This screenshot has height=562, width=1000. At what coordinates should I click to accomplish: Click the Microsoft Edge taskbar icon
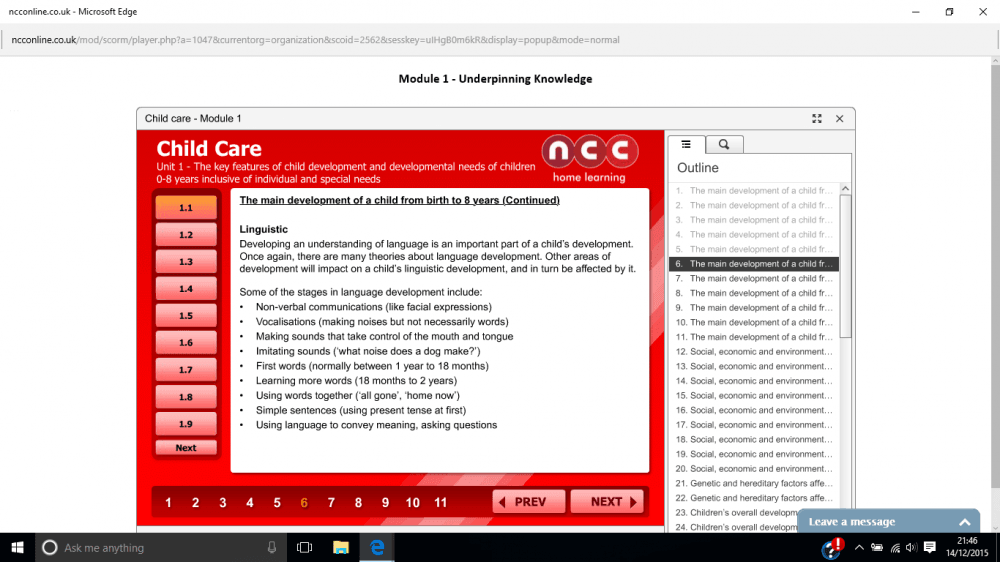[x=377, y=548]
